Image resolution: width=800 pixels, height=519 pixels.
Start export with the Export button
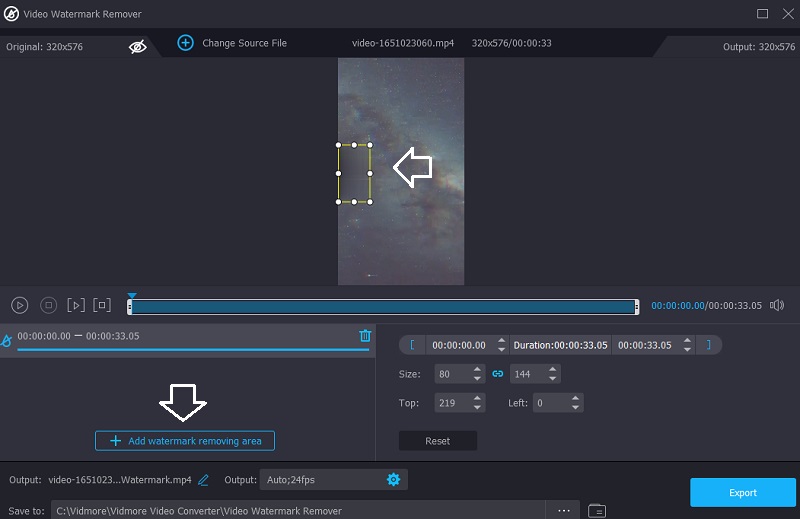(x=742, y=492)
